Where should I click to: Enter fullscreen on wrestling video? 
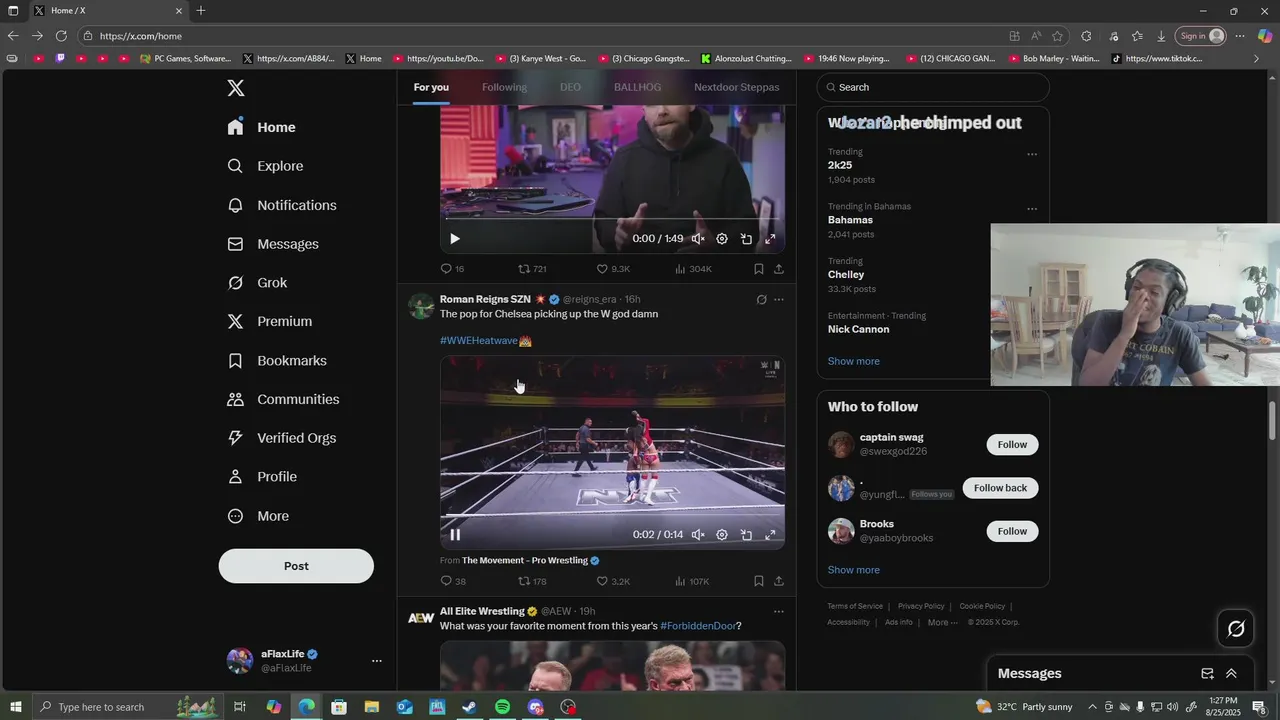coord(770,535)
